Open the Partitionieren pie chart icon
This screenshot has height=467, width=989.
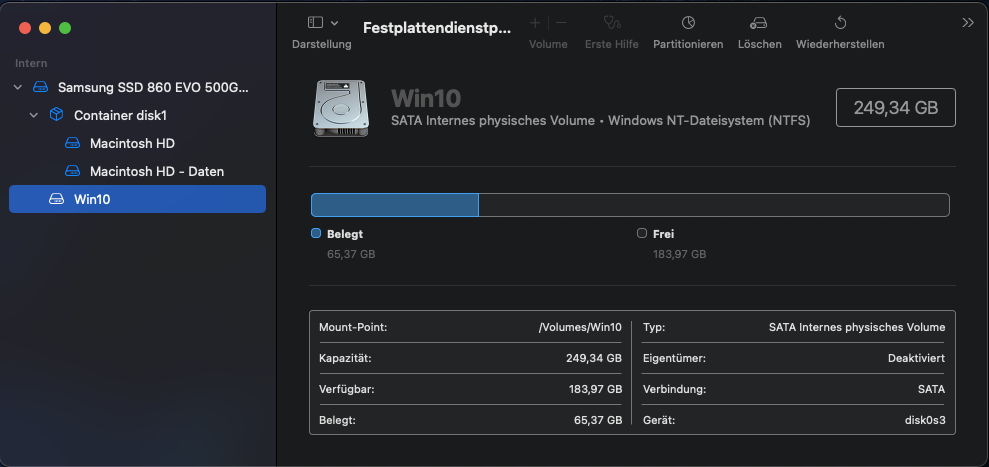[x=688, y=23]
